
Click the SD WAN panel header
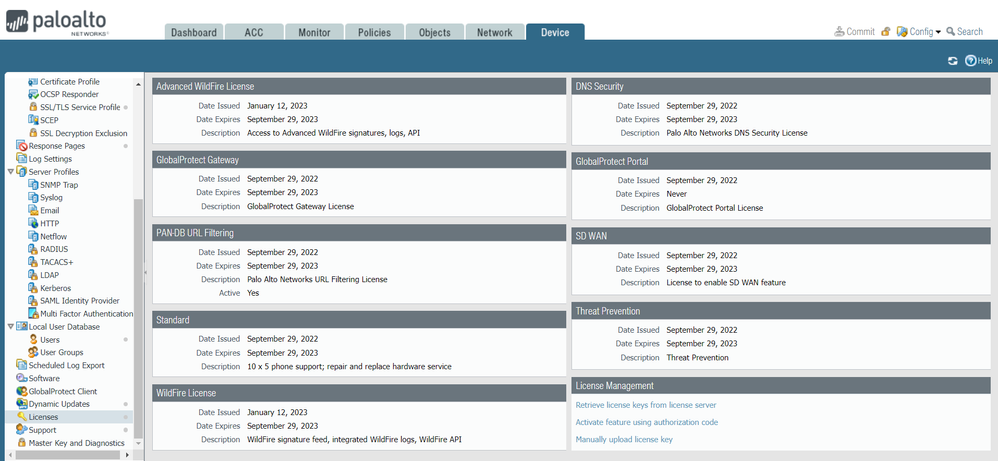point(781,236)
